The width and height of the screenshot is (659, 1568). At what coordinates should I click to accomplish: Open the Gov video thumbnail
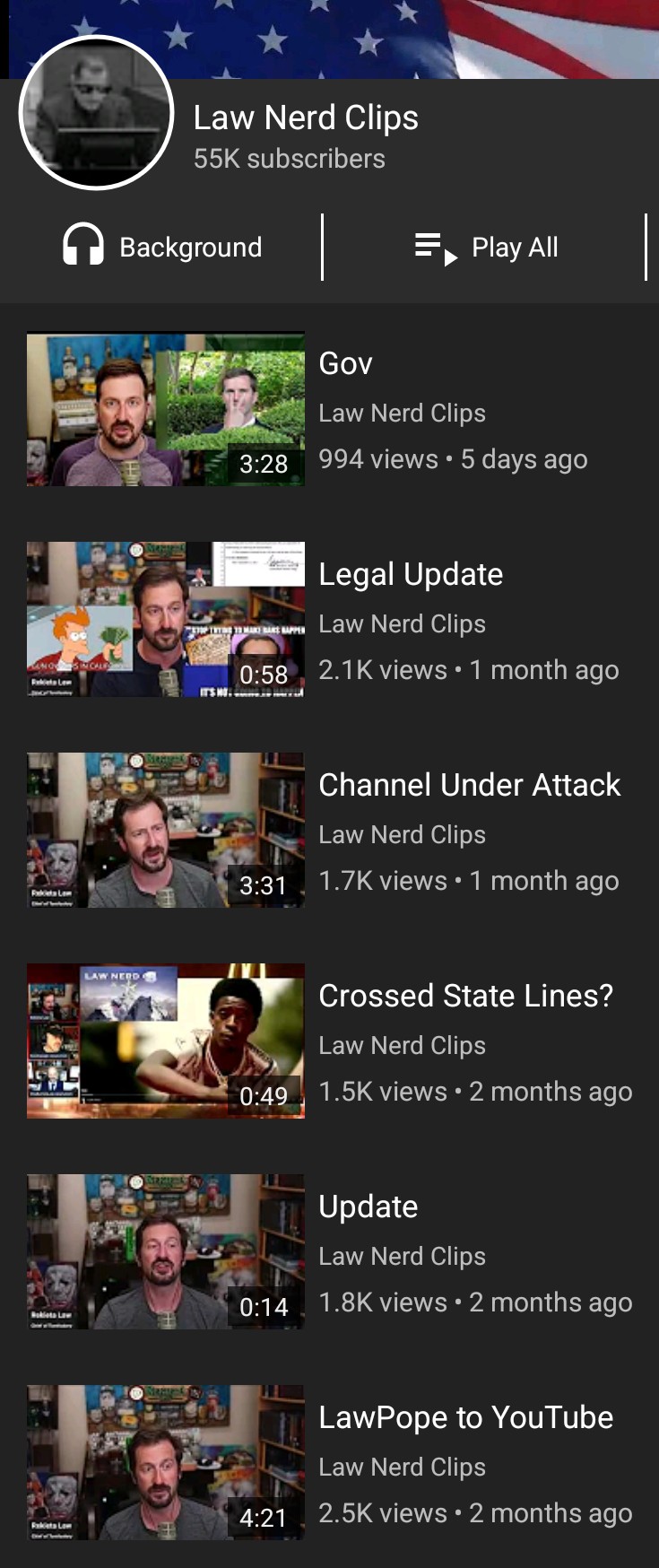pos(166,409)
